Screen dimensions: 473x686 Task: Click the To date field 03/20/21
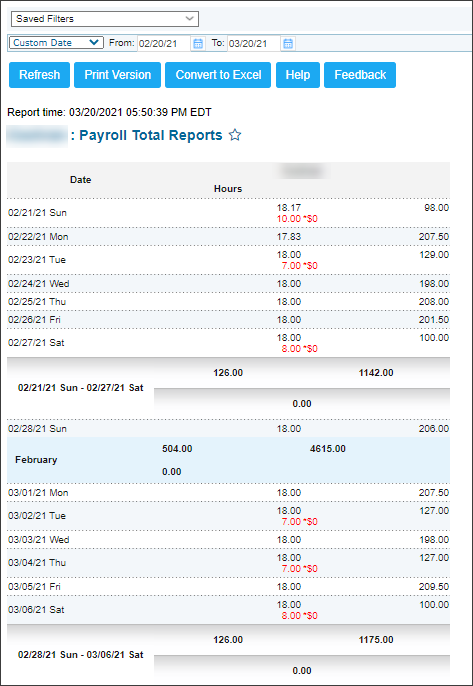pos(254,43)
